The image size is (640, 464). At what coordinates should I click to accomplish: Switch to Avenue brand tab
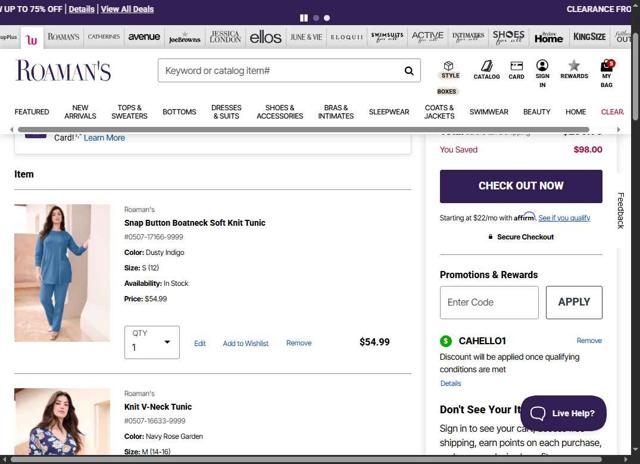click(144, 37)
